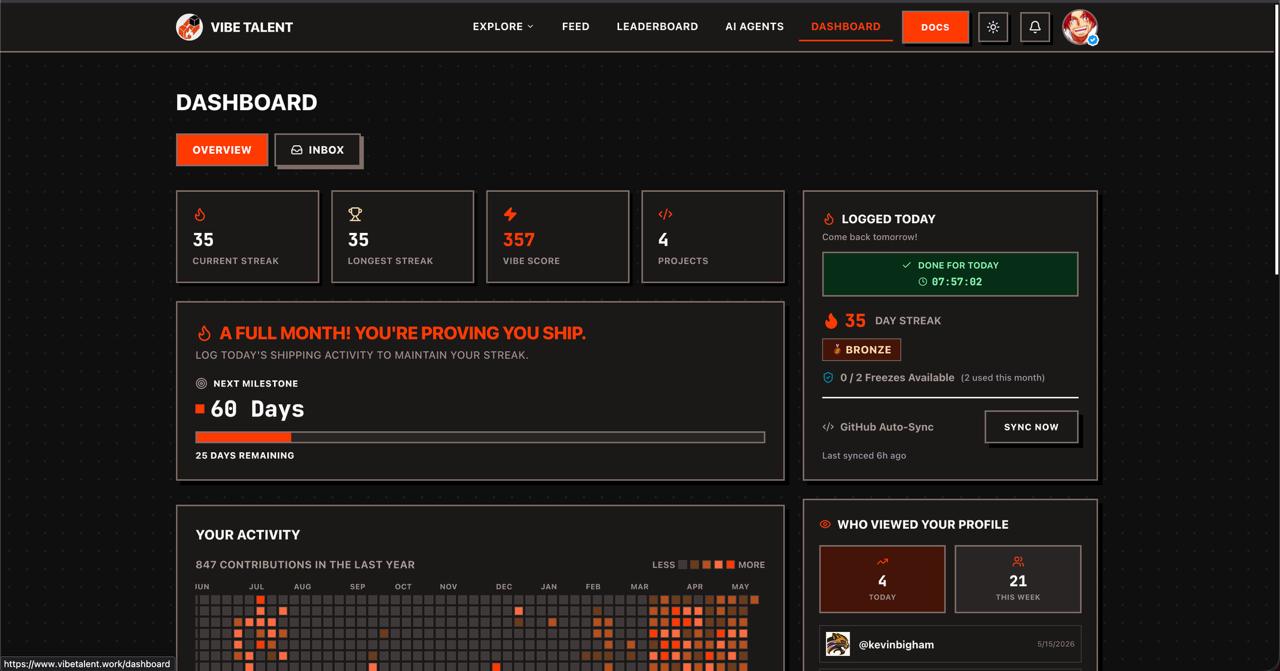The width and height of the screenshot is (1280, 671).
Task: Click the shield icon beside Freezes Available
Action: tap(828, 377)
